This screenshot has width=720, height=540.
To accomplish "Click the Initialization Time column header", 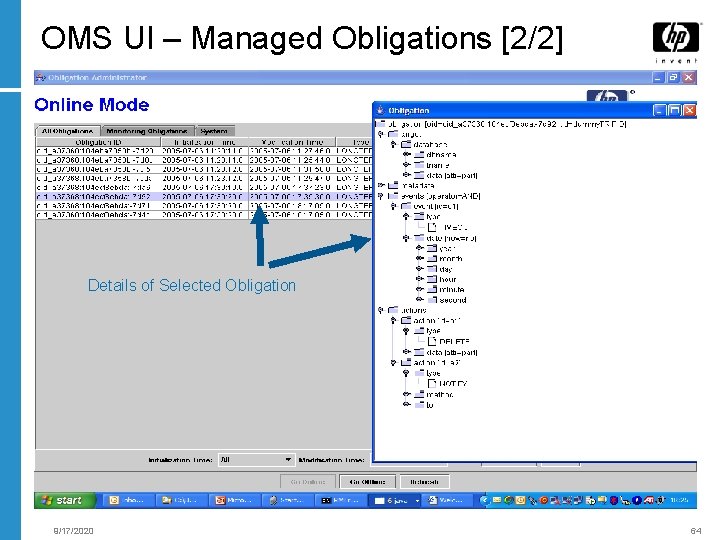I will click(204, 142).
